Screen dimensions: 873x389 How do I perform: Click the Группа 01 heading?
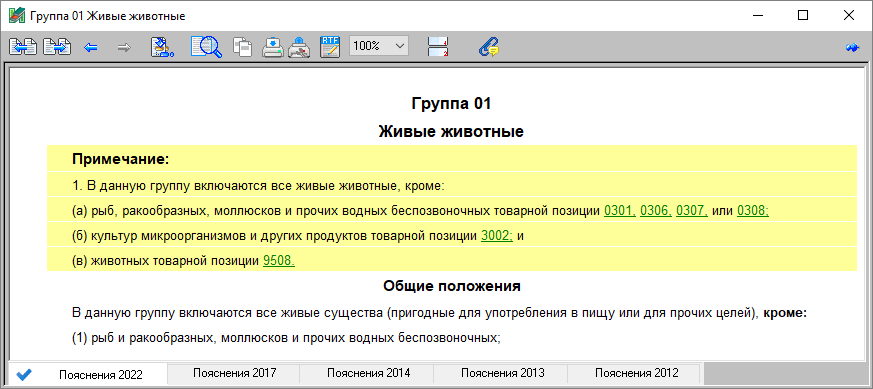[x=452, y=104]
